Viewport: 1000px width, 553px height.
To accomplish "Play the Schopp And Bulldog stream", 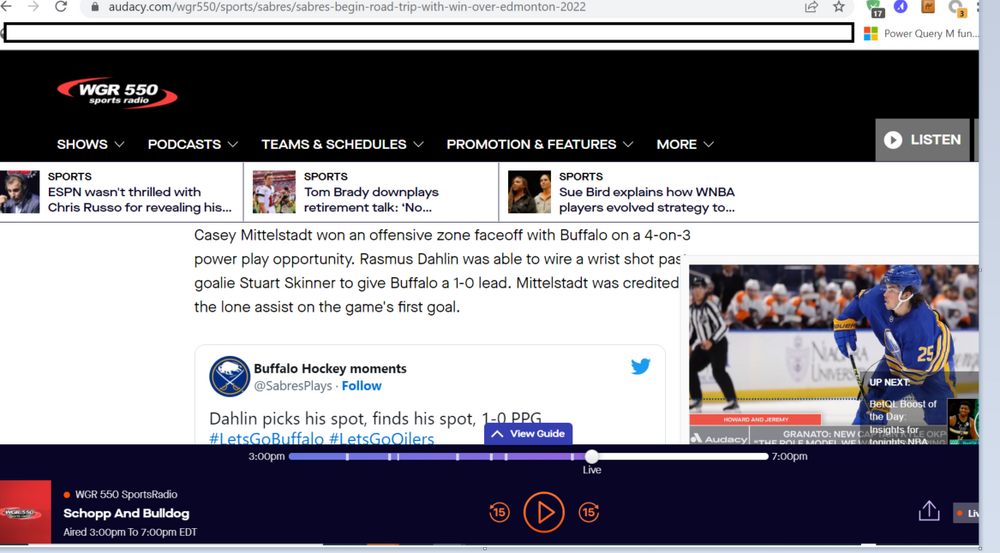I will pyautogui.click(x=544, y=512).
